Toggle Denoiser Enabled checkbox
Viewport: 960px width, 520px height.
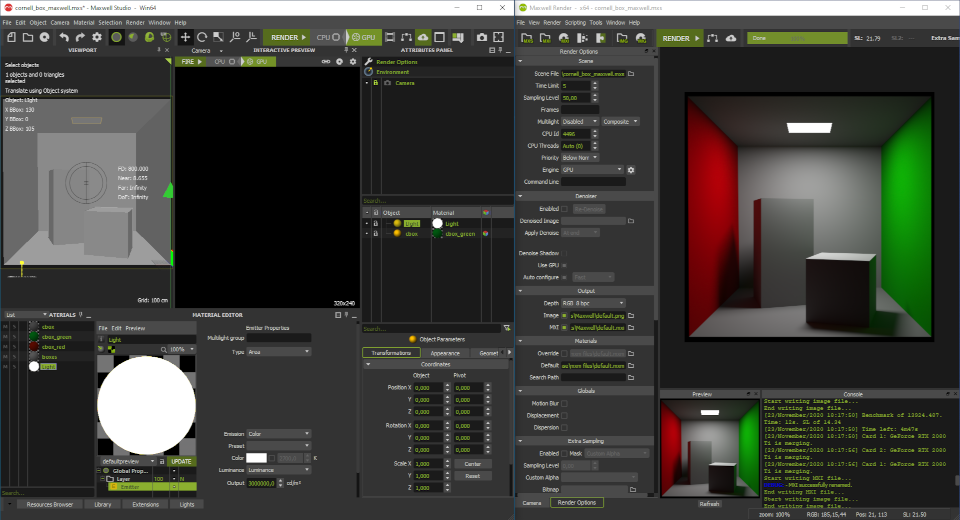point(564,209)
